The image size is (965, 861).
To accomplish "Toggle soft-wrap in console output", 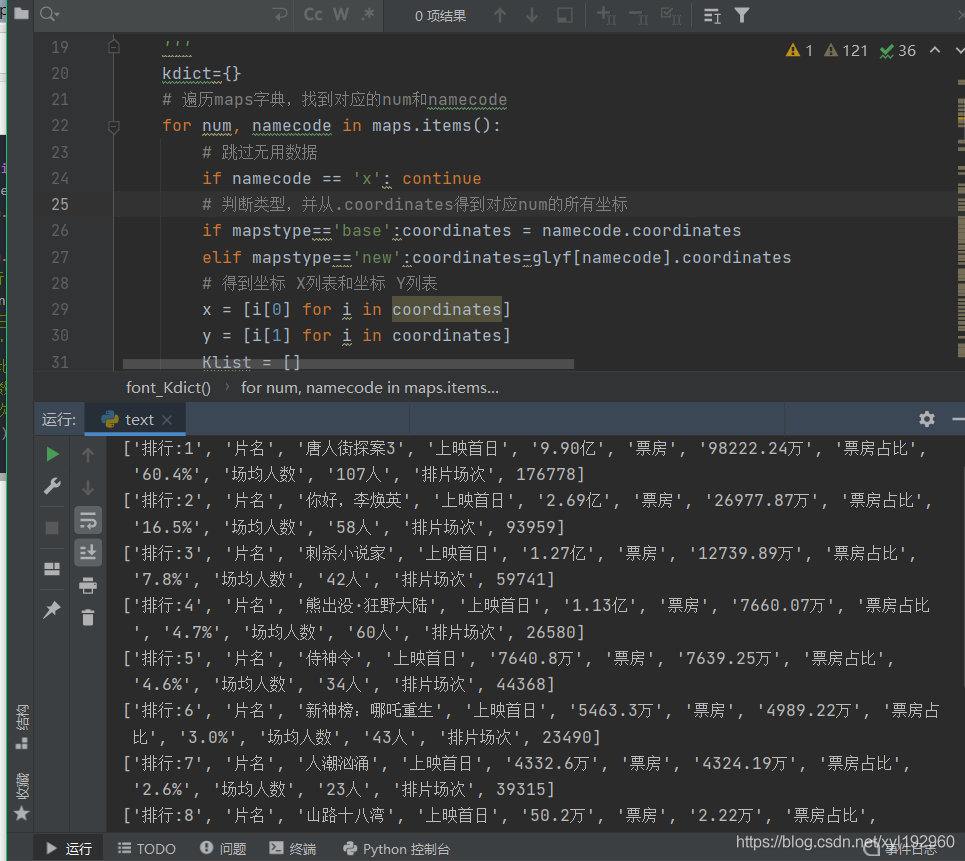I will [x=88, y=520].
